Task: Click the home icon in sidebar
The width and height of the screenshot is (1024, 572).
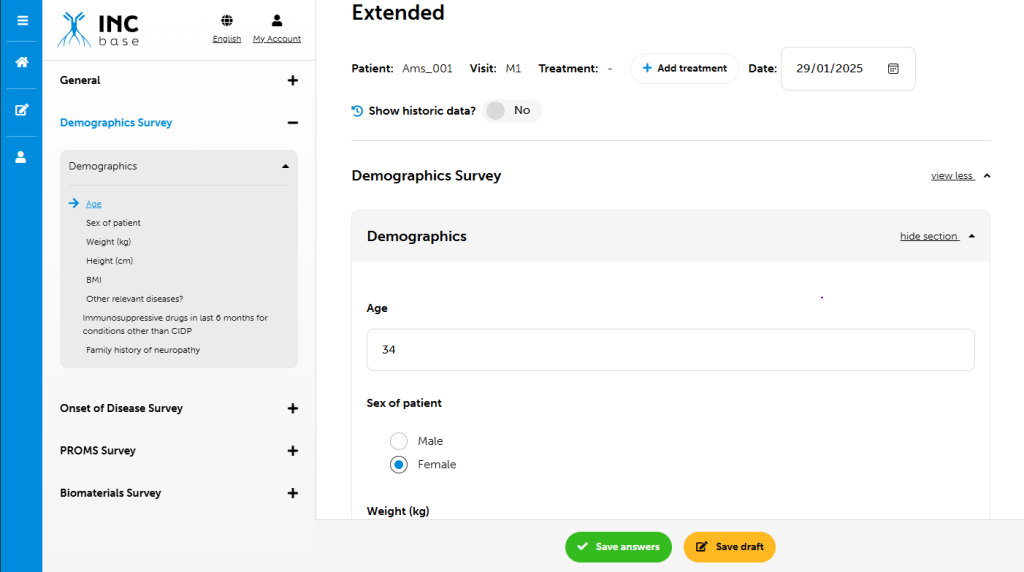Action: click(x=22, y=62)
